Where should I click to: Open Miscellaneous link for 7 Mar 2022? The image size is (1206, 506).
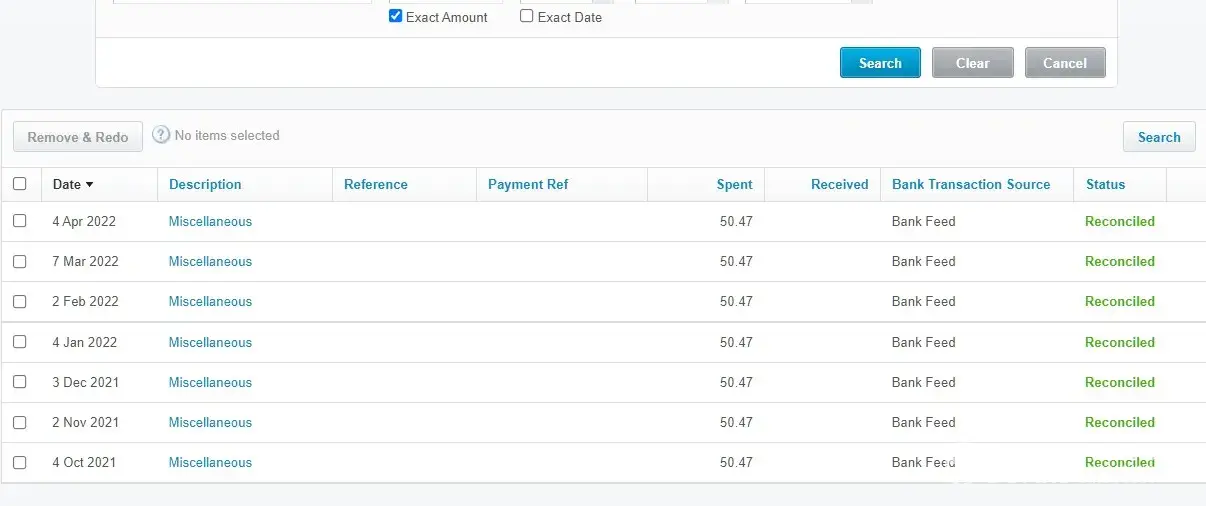210,261
